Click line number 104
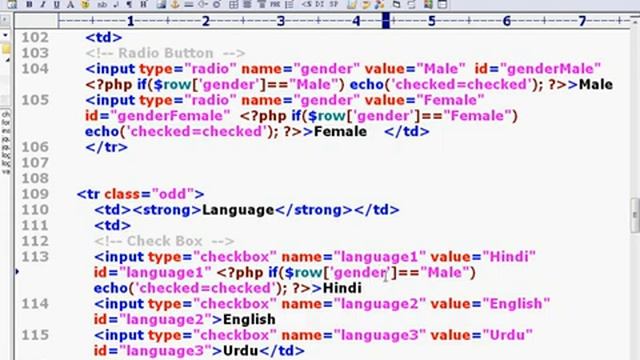 (x=35, y=69)
